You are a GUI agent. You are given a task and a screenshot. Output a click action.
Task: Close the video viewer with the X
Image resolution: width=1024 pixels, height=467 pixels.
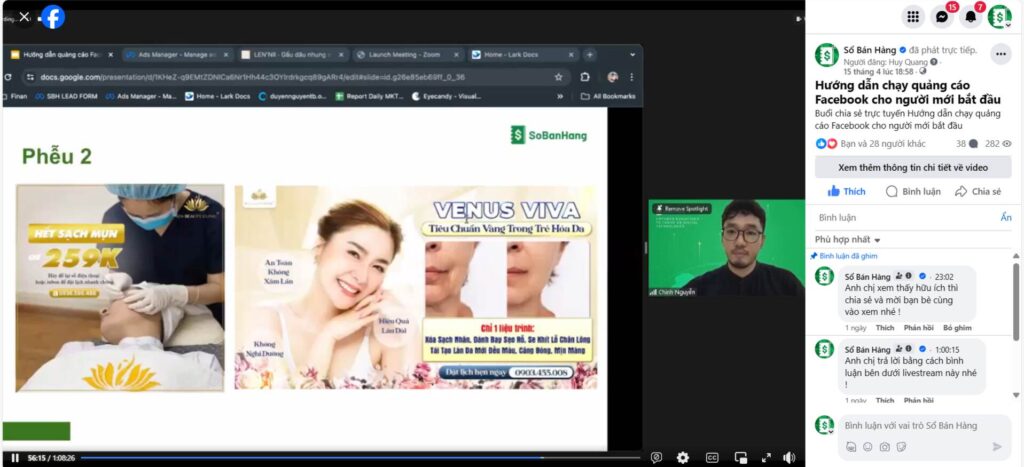tap(24, 17)
